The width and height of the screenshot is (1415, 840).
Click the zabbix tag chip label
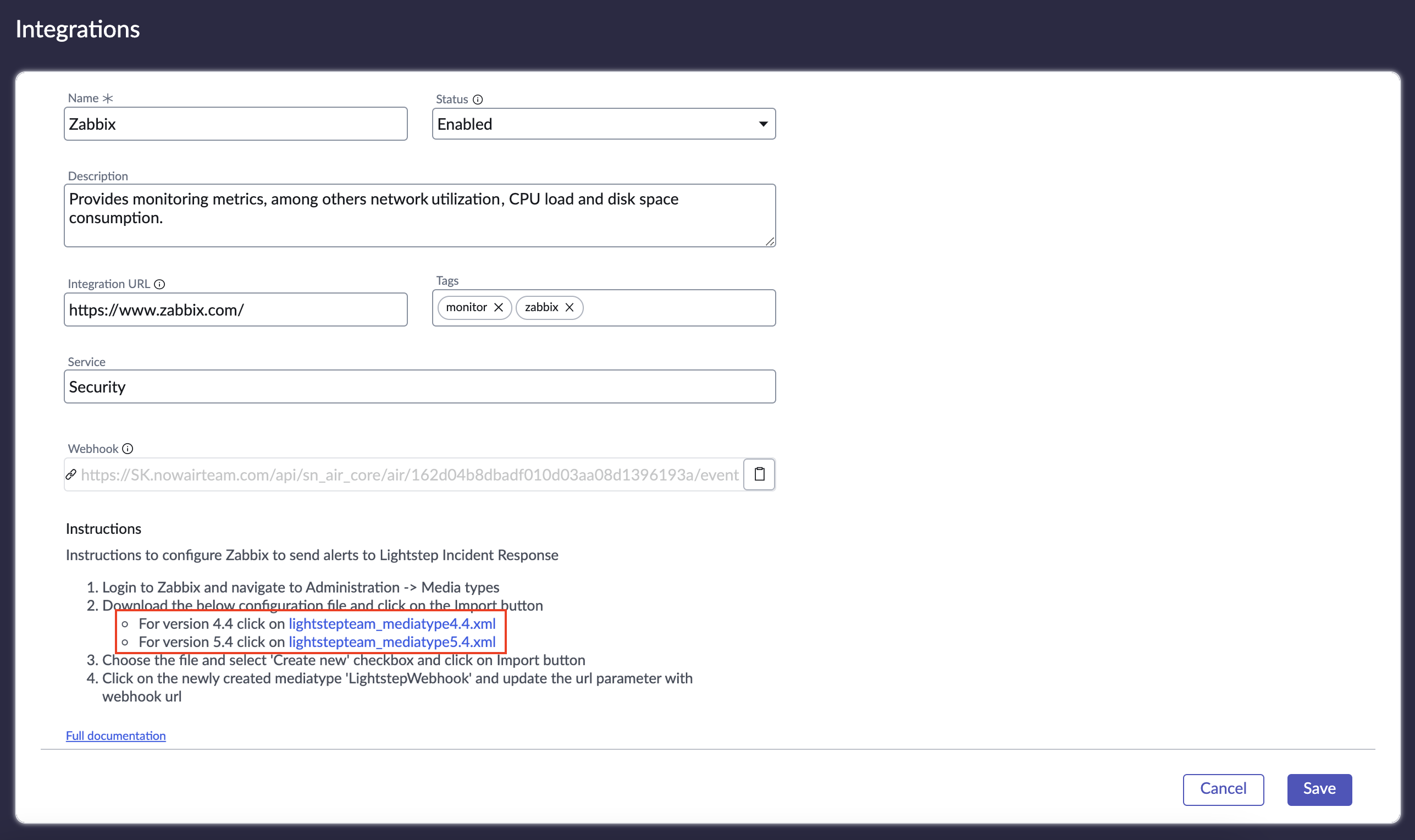541,307
